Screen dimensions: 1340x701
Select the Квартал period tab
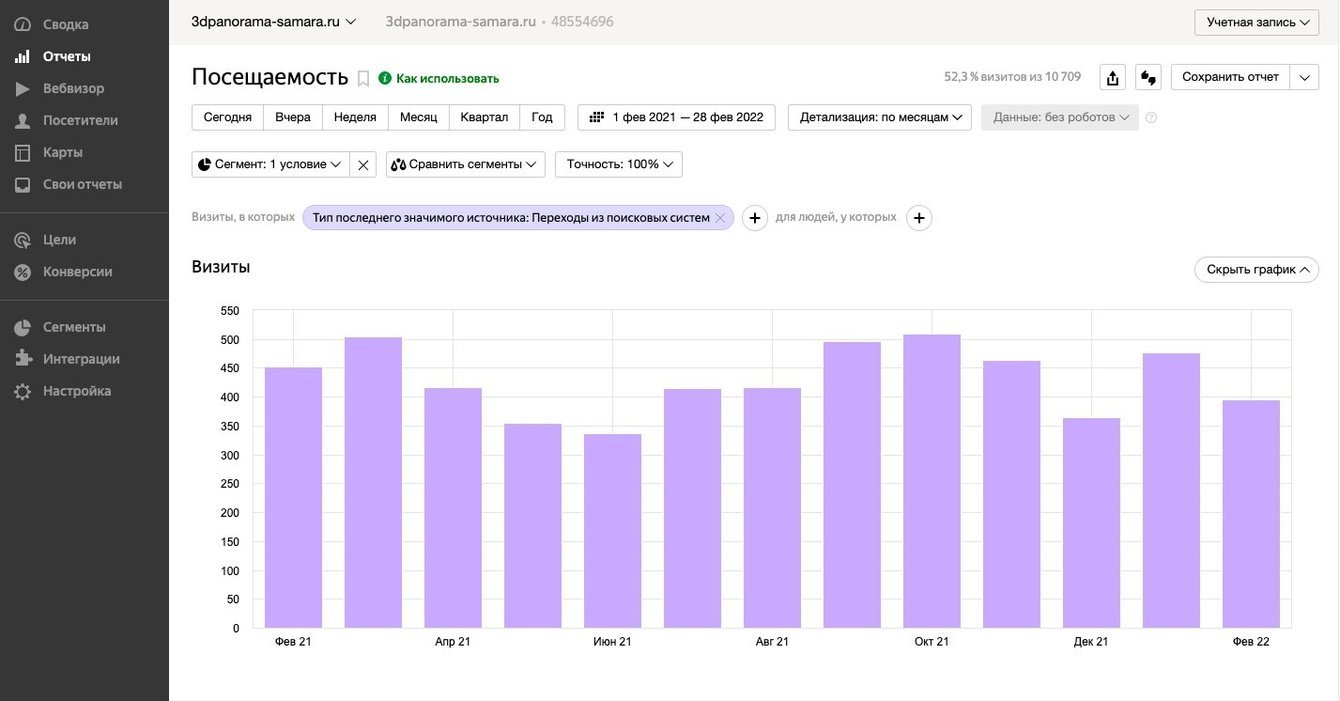point(484,117)
